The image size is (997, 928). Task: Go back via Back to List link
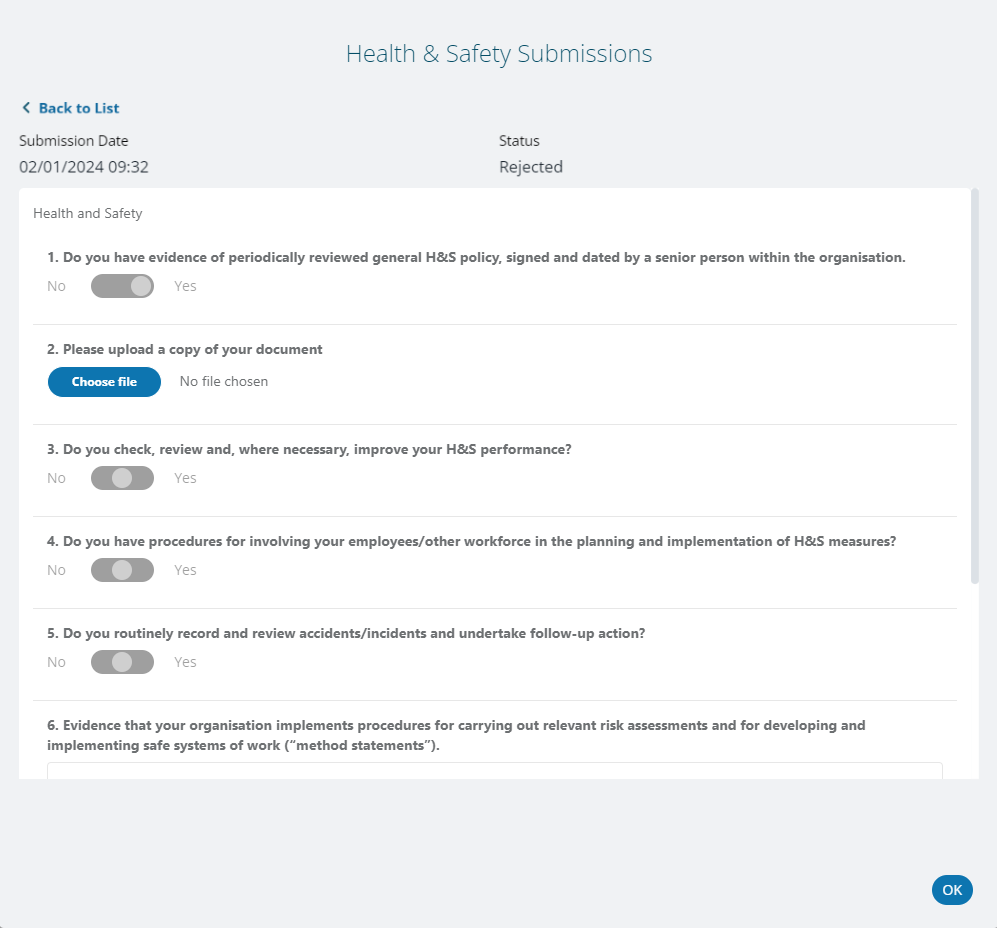coord(78,108)
